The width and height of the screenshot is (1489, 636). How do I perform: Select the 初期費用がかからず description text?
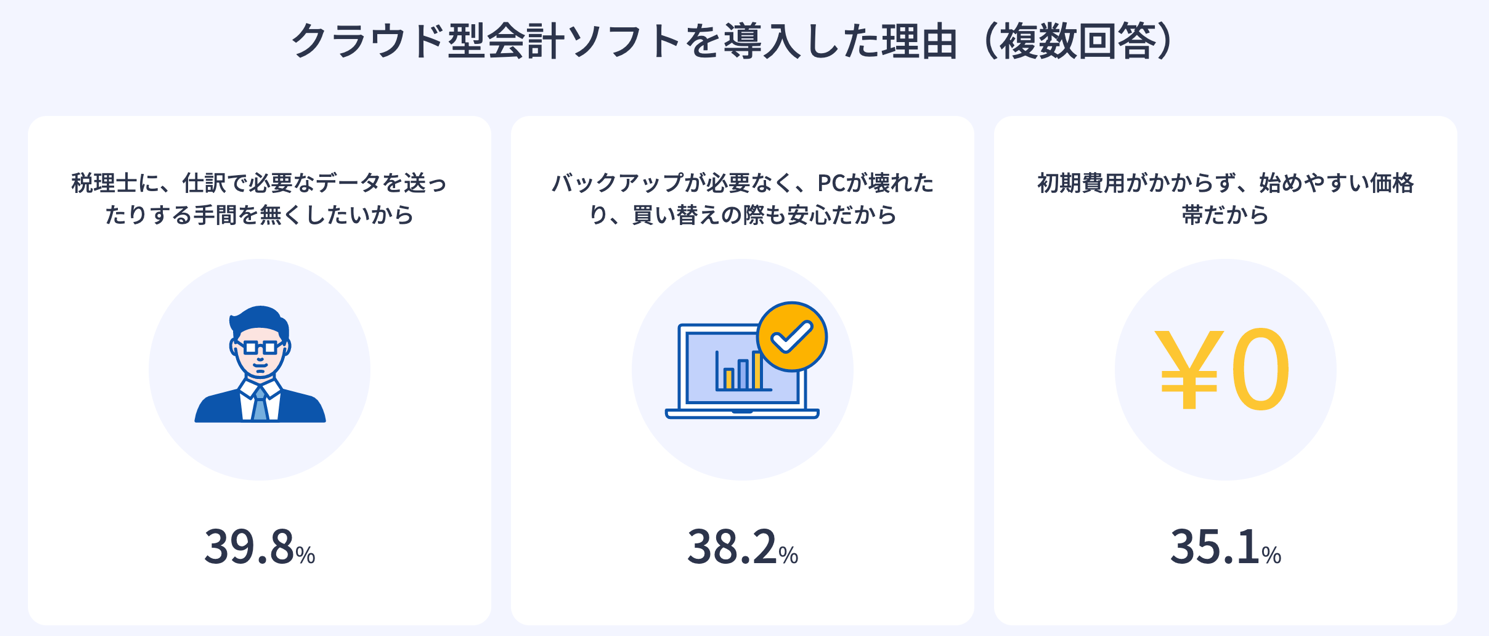(x=1226, y=184)
